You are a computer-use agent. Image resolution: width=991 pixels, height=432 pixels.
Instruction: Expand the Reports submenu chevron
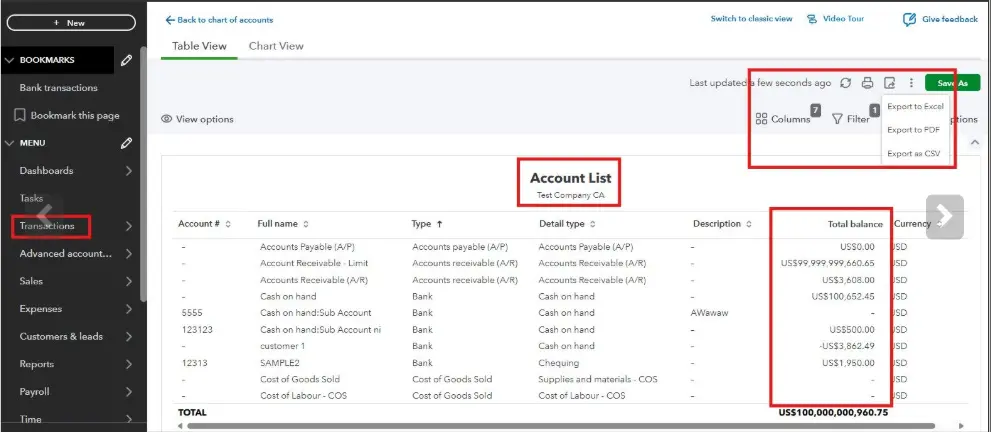(128, 364)
